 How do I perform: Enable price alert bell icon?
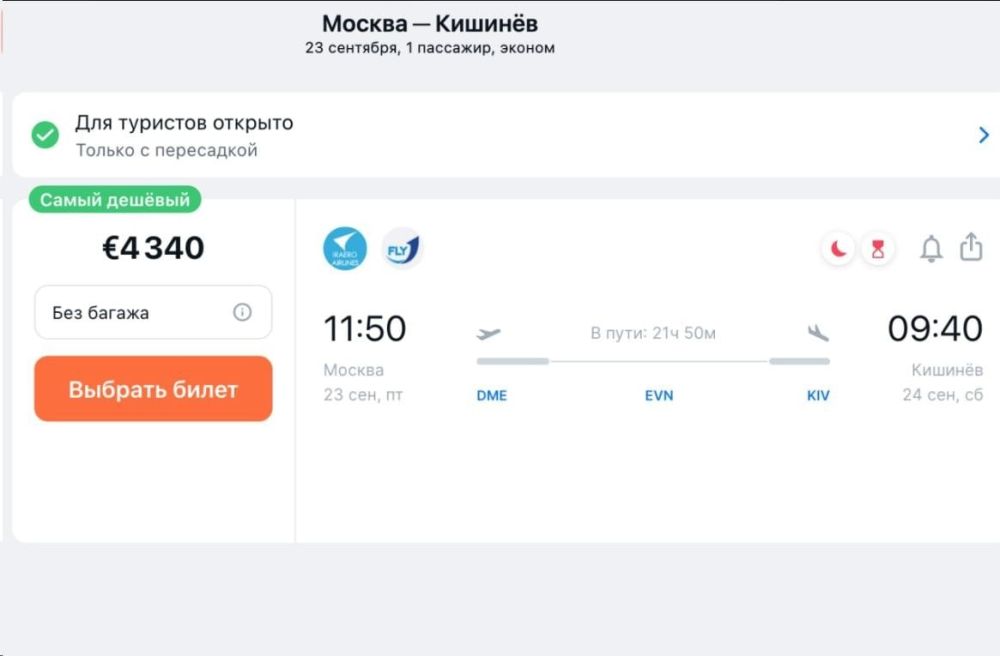[931, 248]
